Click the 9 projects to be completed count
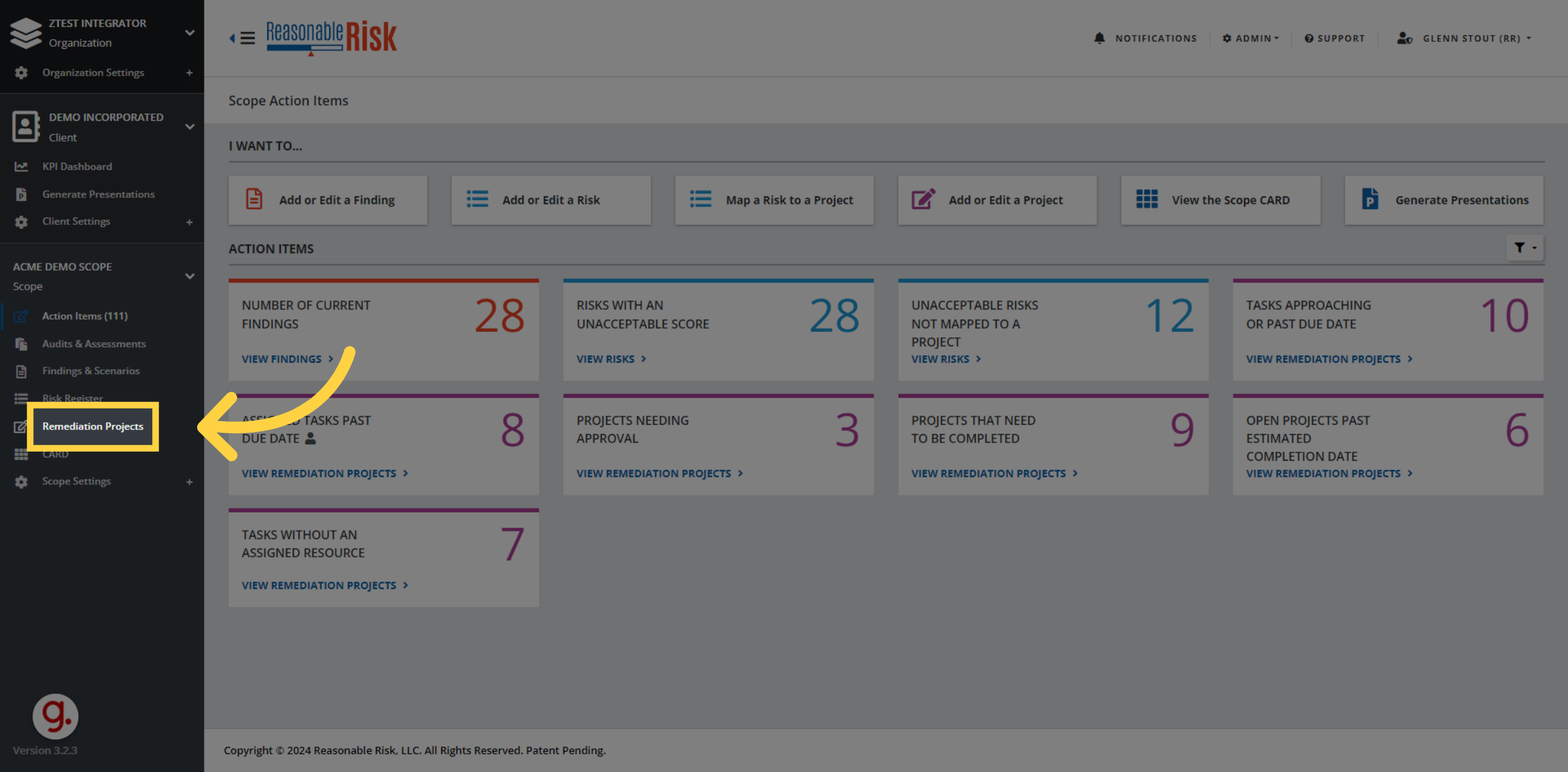 coord(1182,430)
